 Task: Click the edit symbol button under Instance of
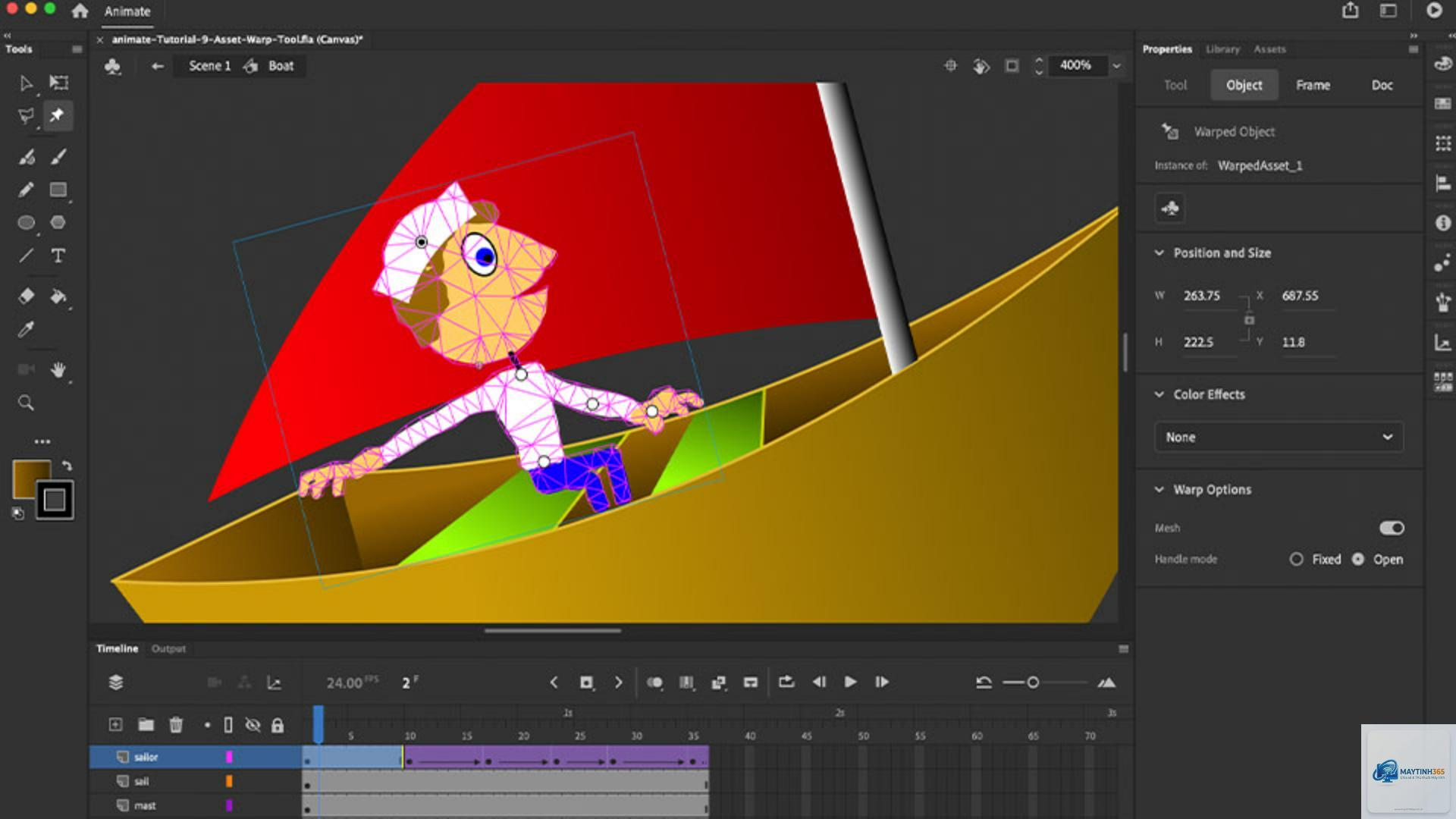pos(1170,208)
